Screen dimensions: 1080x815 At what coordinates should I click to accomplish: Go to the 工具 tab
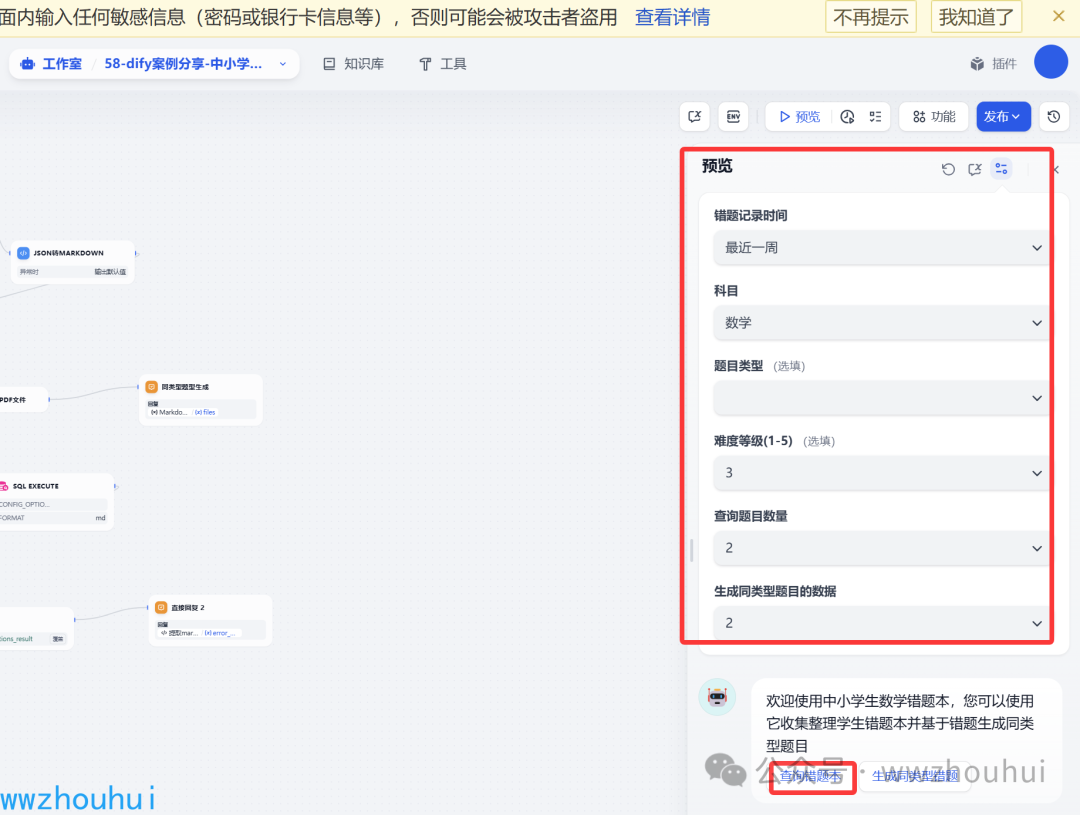pyautogui.click(x=443, y=64)
